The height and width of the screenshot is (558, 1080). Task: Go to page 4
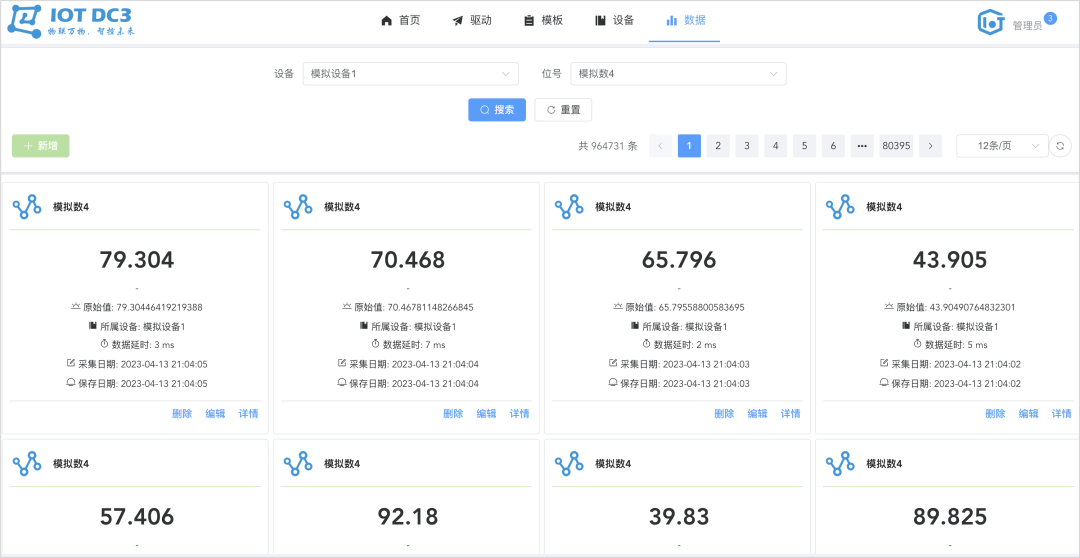[x=776, y=146]
